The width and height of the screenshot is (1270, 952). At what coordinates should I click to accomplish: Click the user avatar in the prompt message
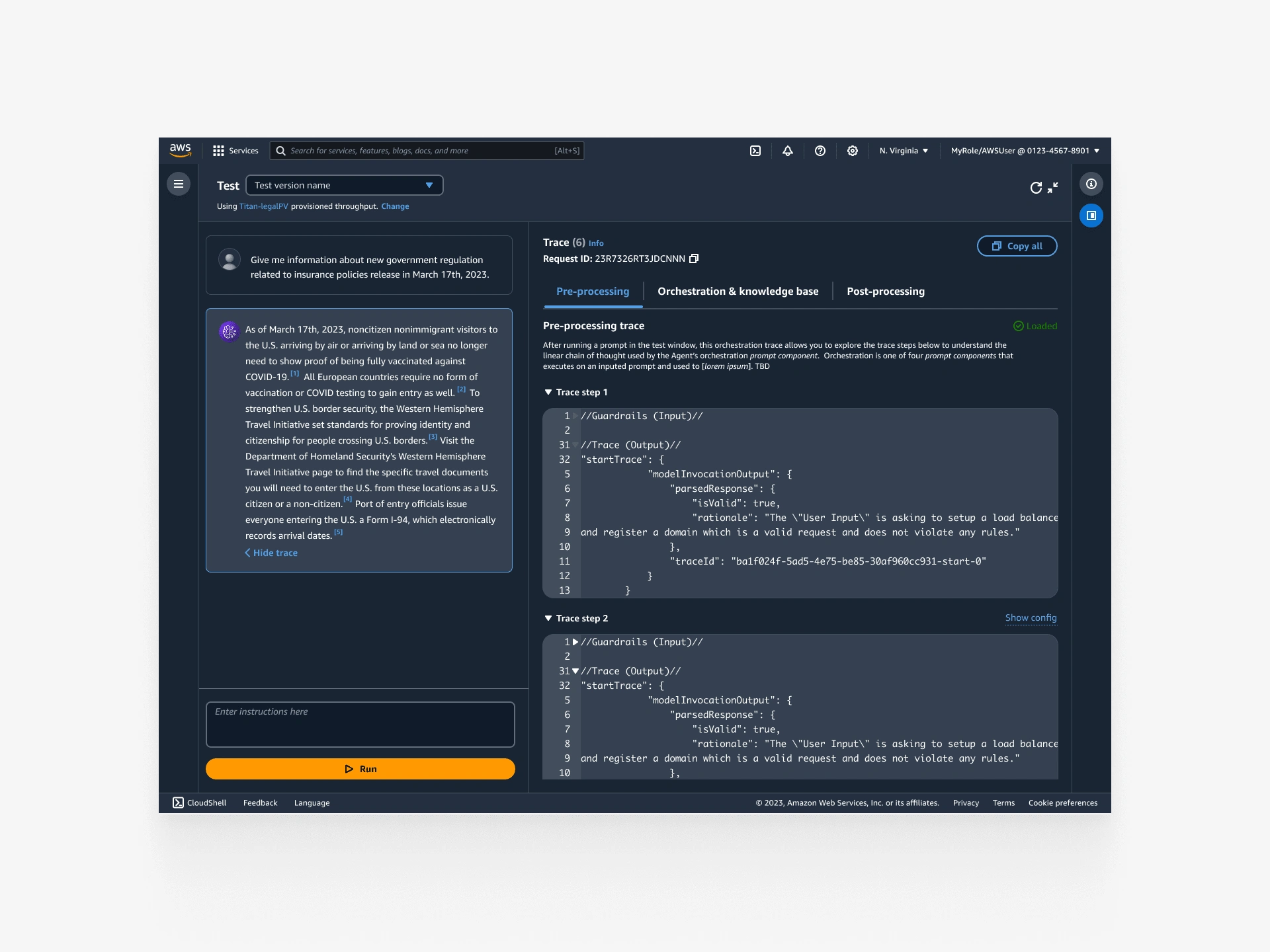pos(230,259)
